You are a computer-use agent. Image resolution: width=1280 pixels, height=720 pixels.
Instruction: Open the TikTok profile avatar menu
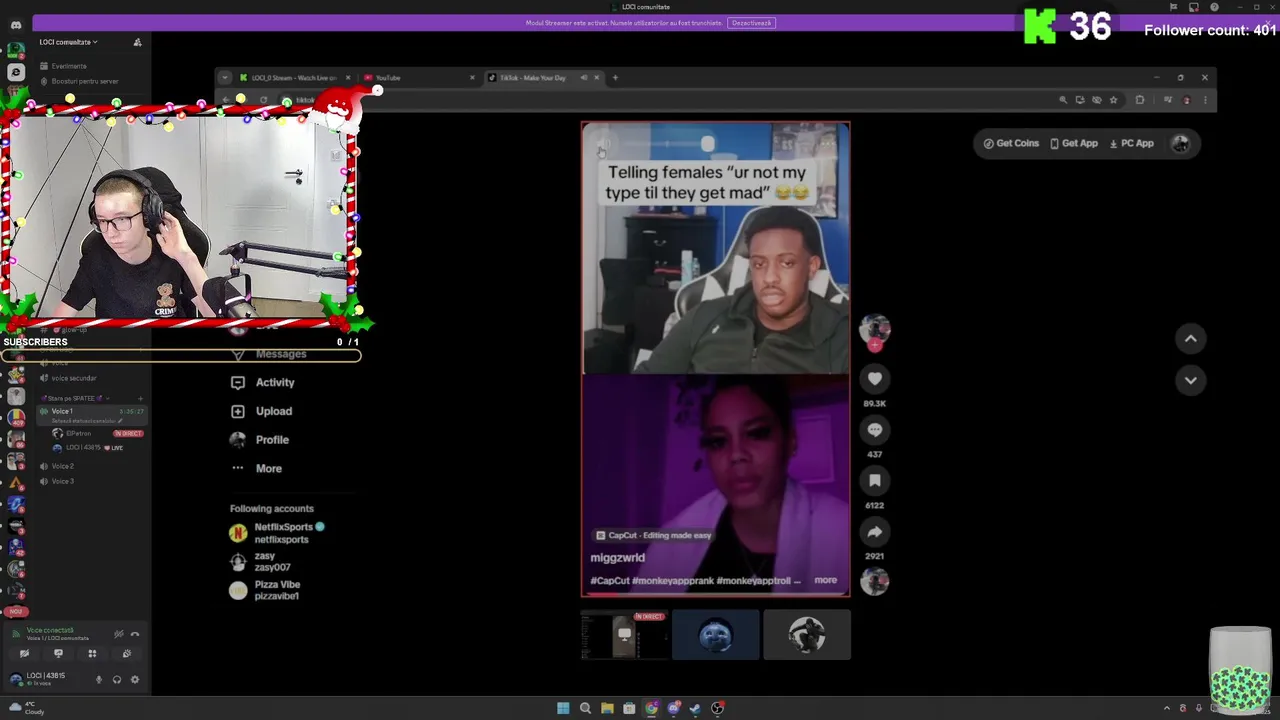(x=1181, y=143)
